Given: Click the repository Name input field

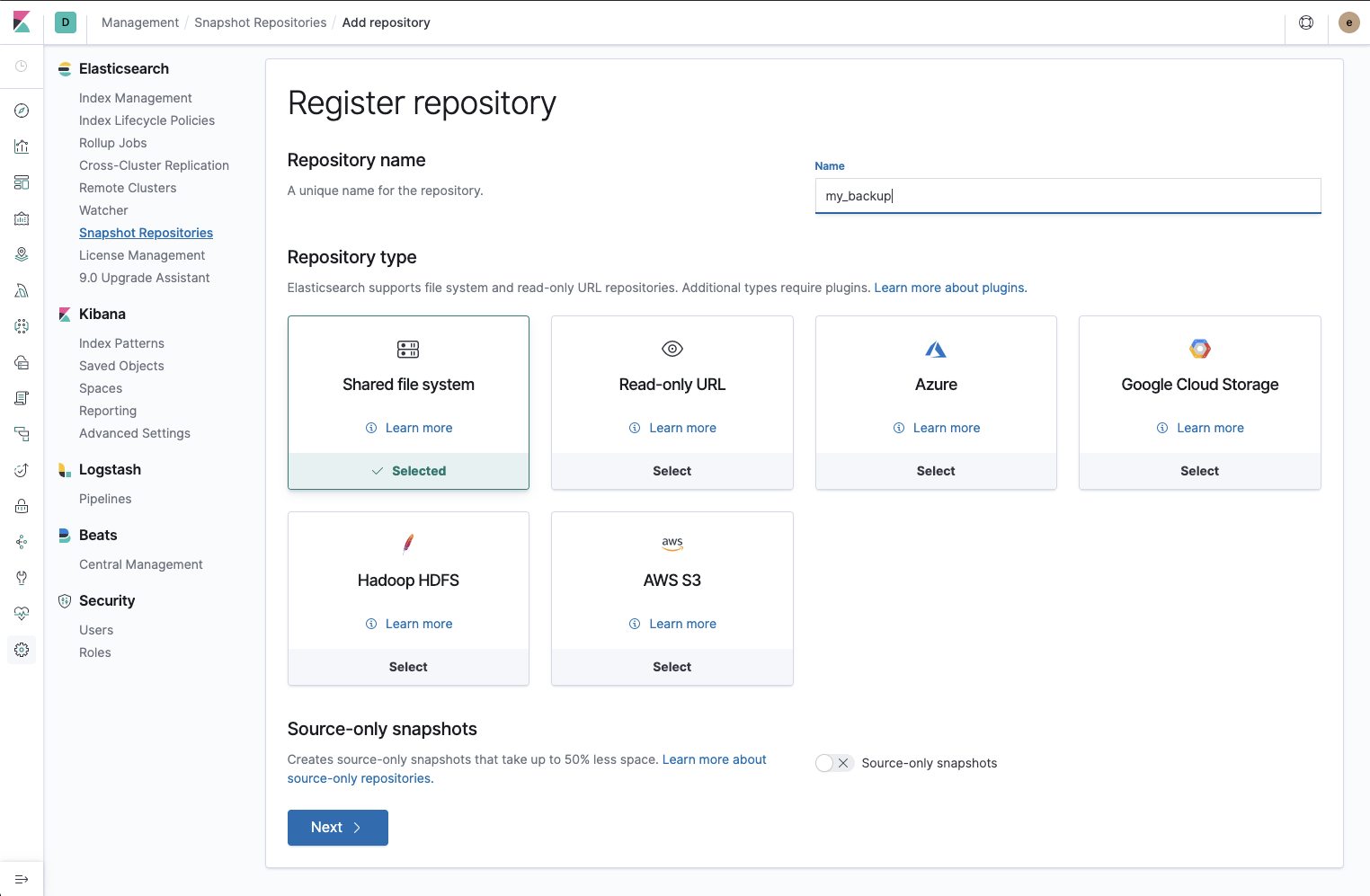Looking at the screenshot, I should pos(1067,195).
